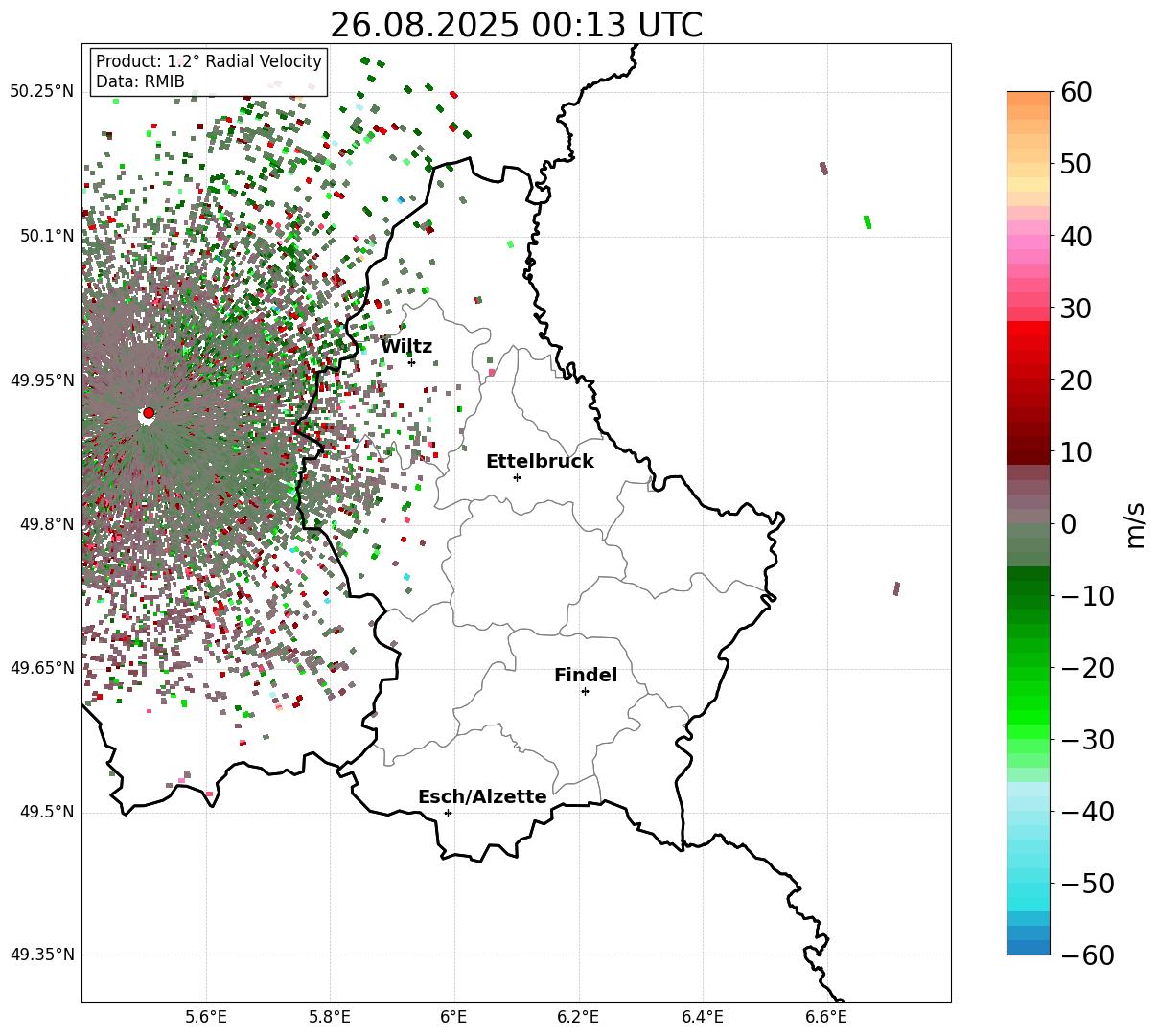Click the cross marker under Esch/Alzette
Screen dimensions: 1157x1036
(x=448, y=813)
